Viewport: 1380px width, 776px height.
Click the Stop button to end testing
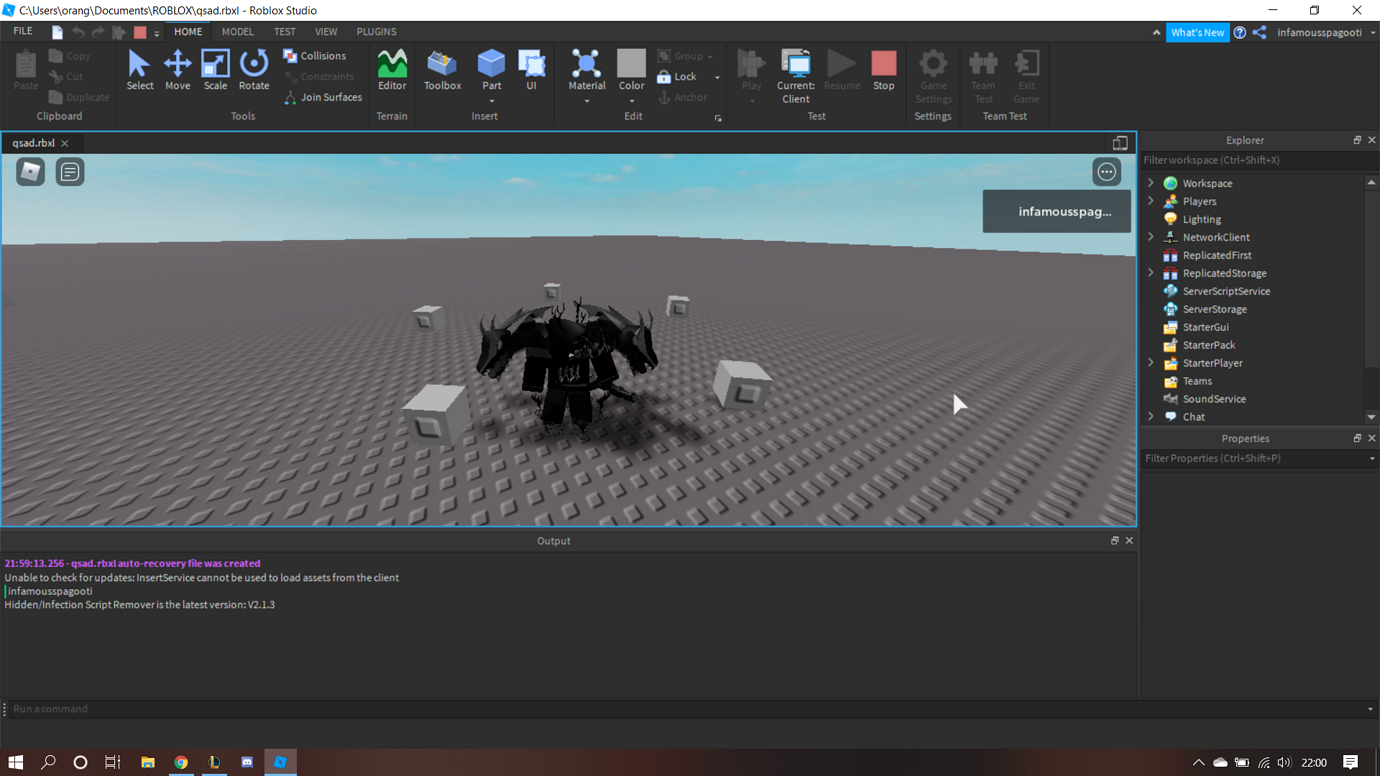883,70
